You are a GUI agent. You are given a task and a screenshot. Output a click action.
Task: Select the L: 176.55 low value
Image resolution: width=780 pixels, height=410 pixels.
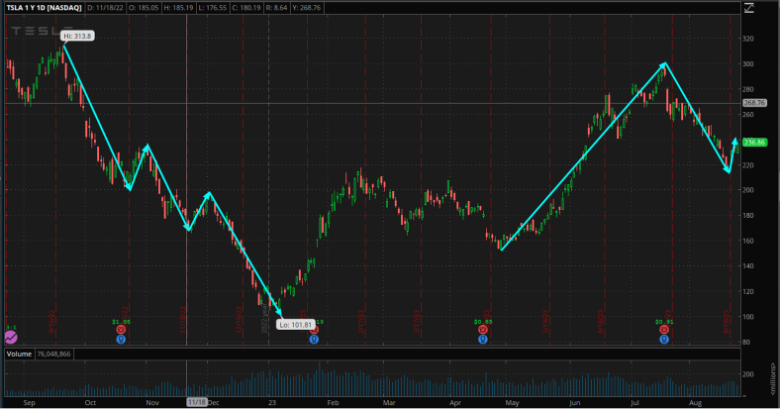(x=213, y=8)
